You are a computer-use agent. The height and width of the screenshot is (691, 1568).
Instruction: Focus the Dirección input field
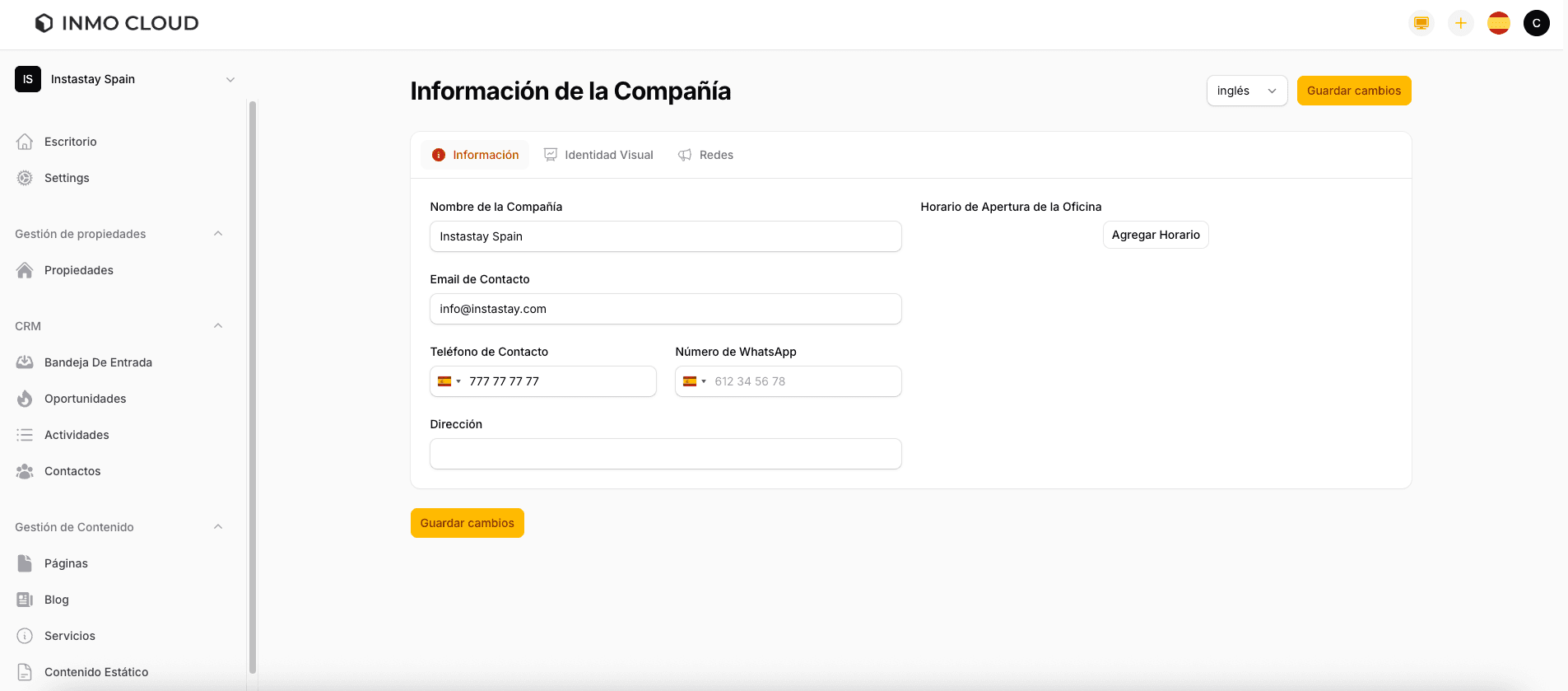(x=665, y=454)
